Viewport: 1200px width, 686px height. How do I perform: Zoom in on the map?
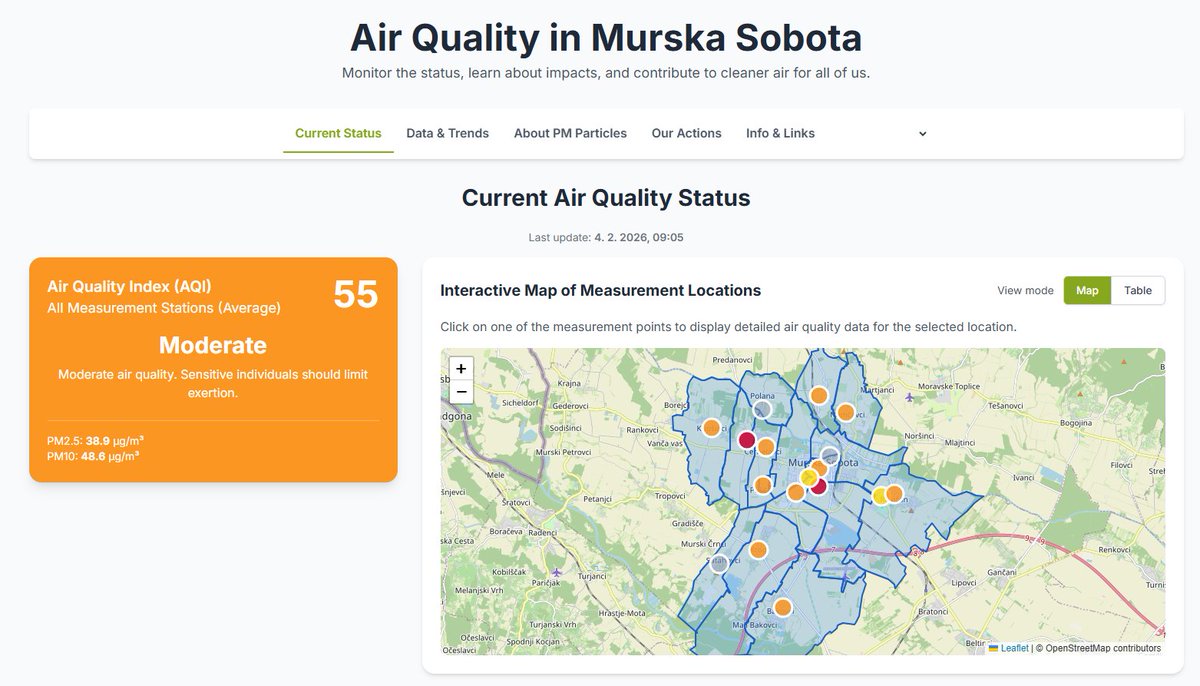pyautogui.click(x=461, y=368)
